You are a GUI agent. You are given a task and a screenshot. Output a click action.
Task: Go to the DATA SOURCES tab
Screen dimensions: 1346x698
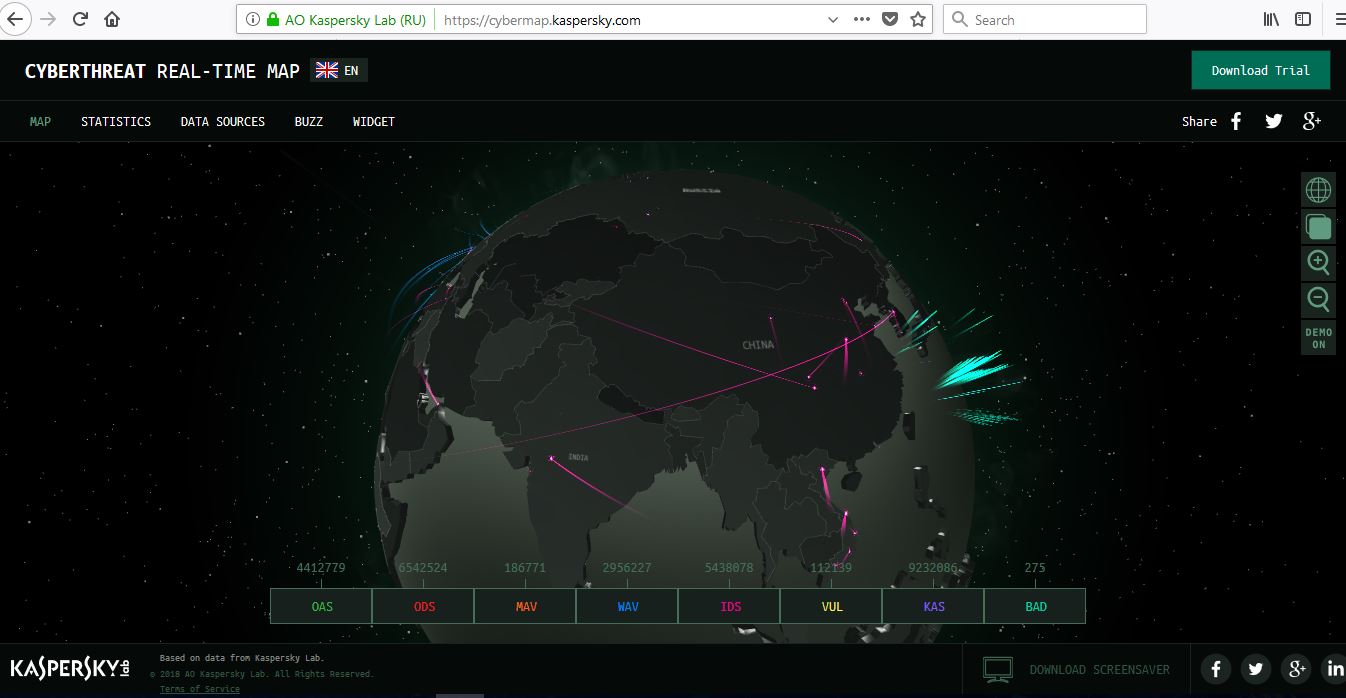222,121
